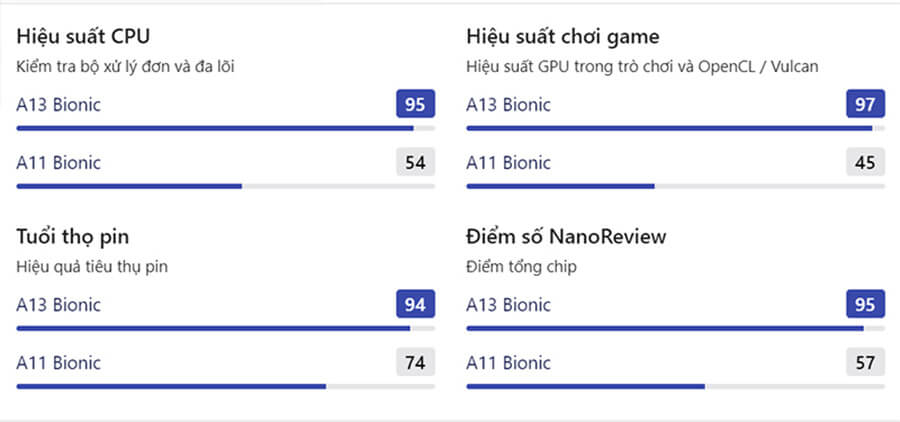Click the A11 Bionic NanoReview progress bar
This screenshot has width=900, height=422.
pyautogui.click(x=675, y=386)
